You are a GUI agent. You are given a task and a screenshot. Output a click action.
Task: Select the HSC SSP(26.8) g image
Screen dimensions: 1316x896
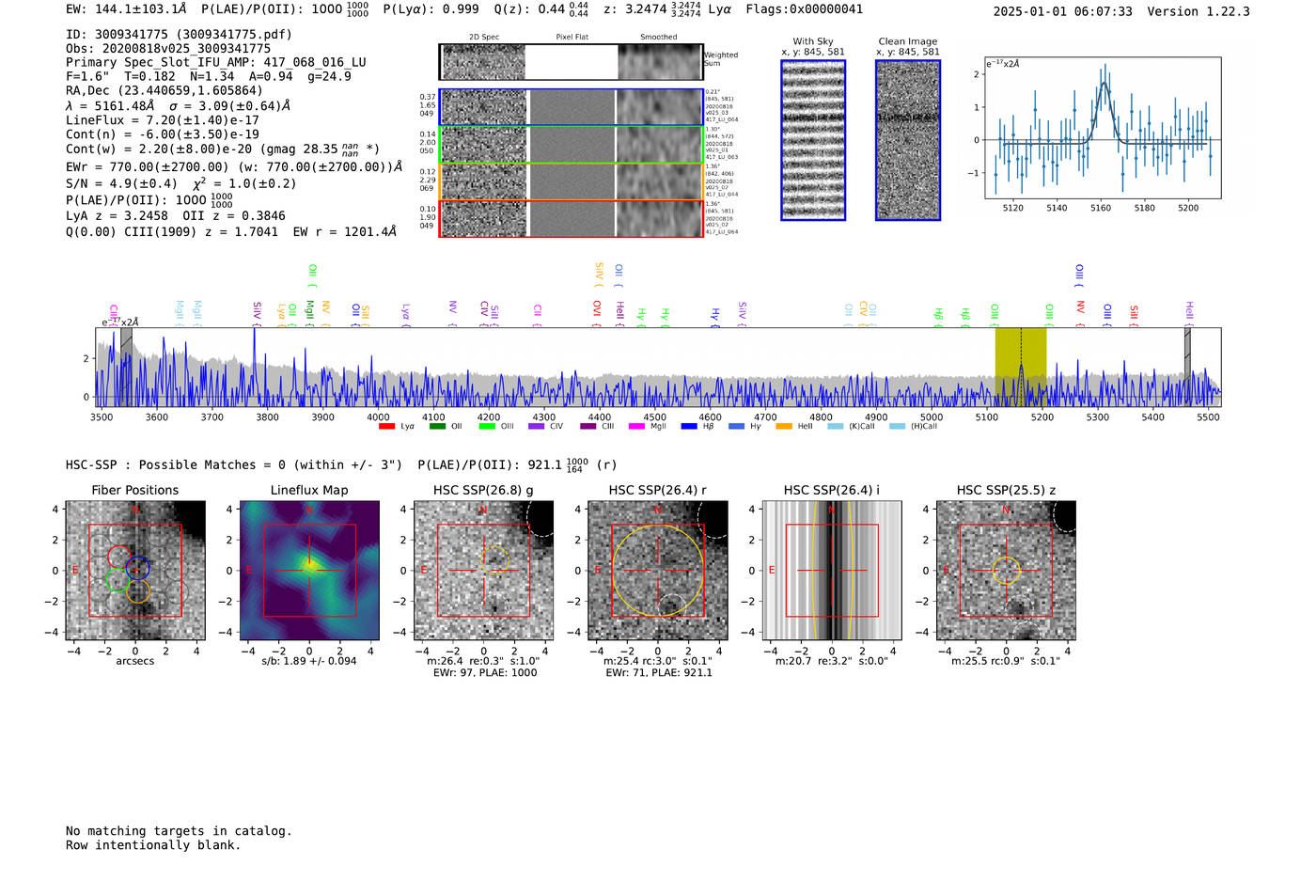[x=483, y=571]
